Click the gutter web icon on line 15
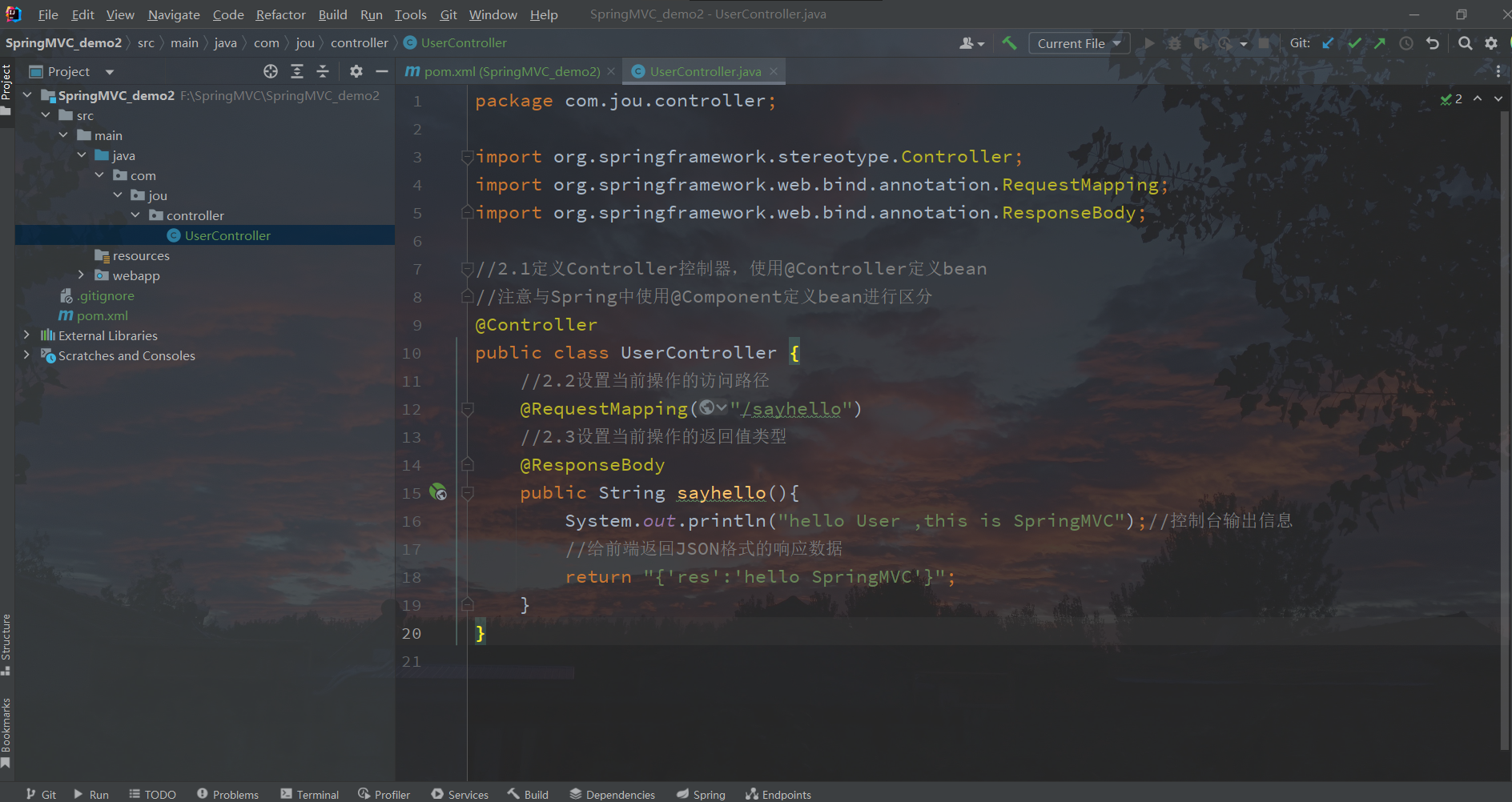The image size is (1512, 802). [438, 491]
